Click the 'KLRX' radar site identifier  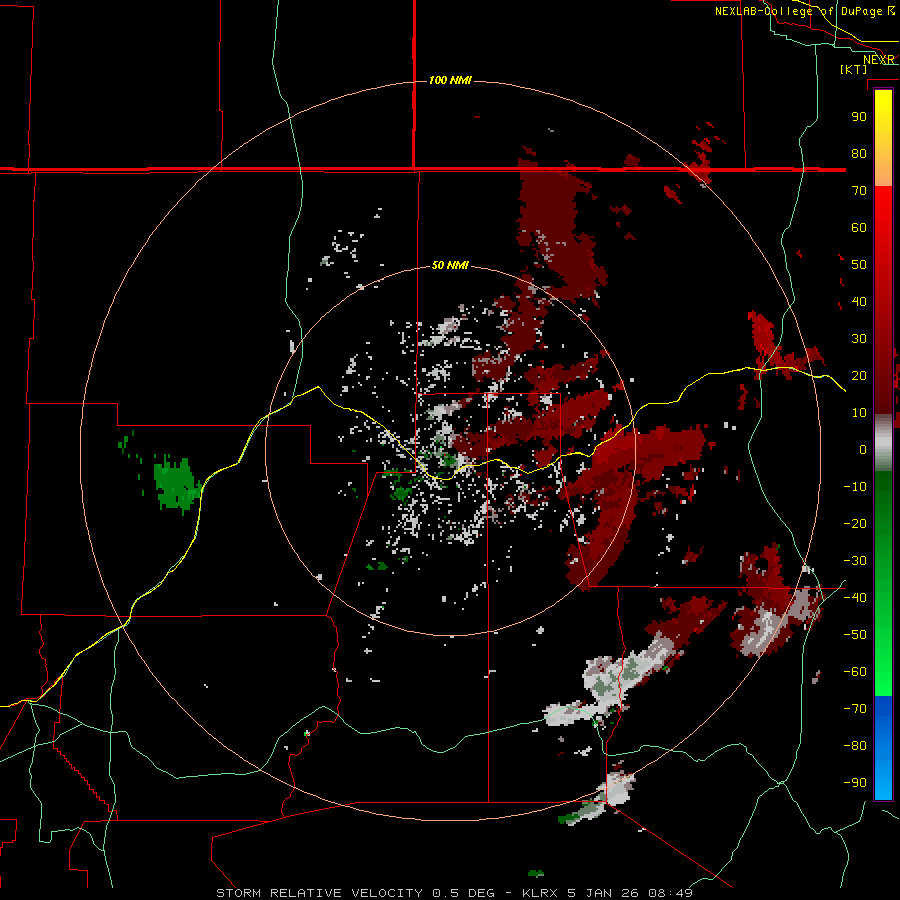pyautogui.click(x=540, y=893)
